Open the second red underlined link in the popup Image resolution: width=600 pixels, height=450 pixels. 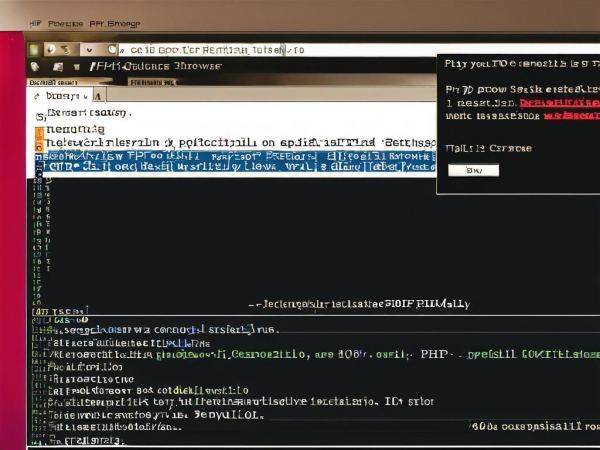(572, 115)
